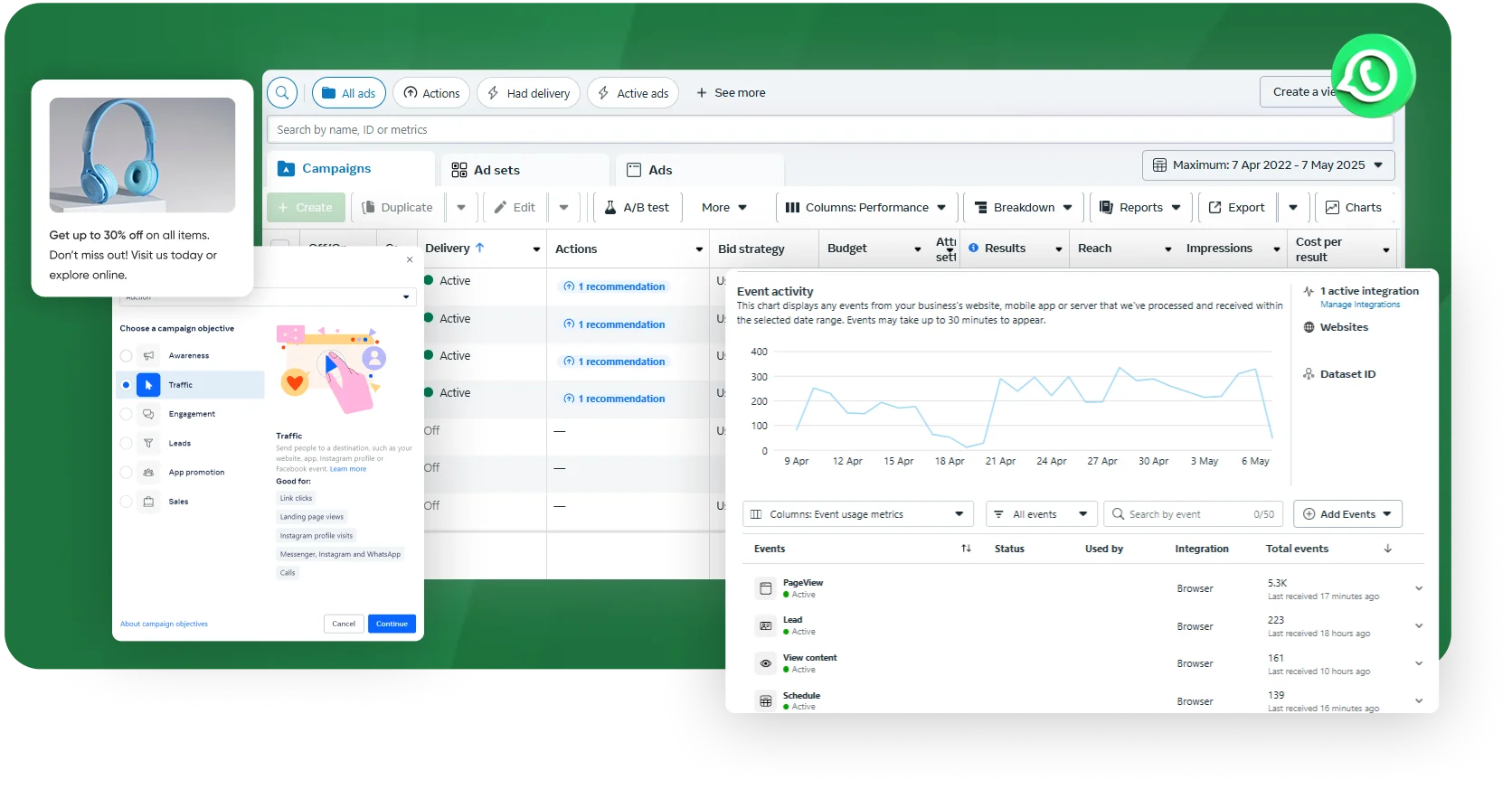Screen dimensions: 1512x789
Task: Click the magnifier search icon
Action: (282, 93)
